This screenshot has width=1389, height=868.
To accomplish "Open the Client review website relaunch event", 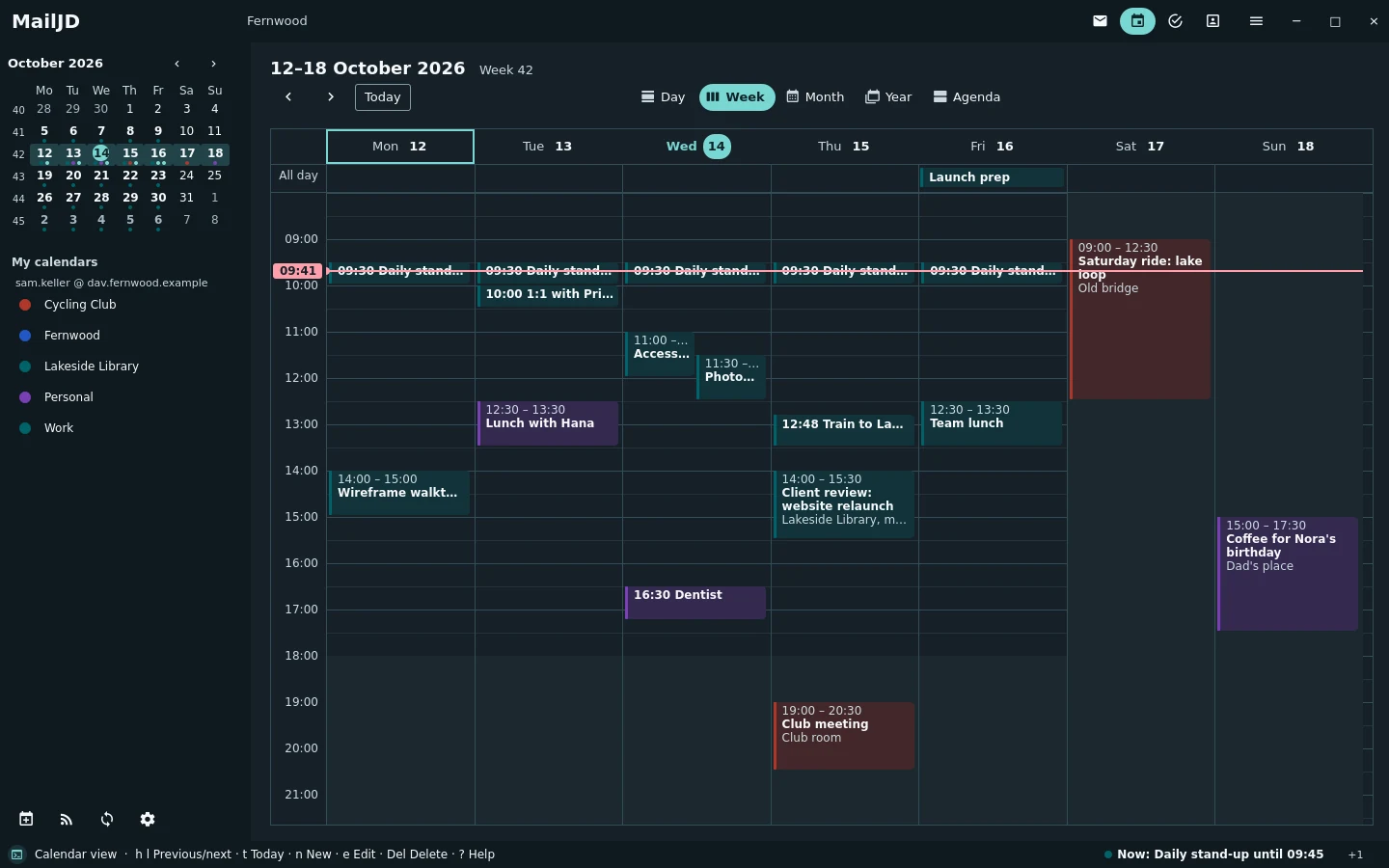I will (x=844, y=504).
